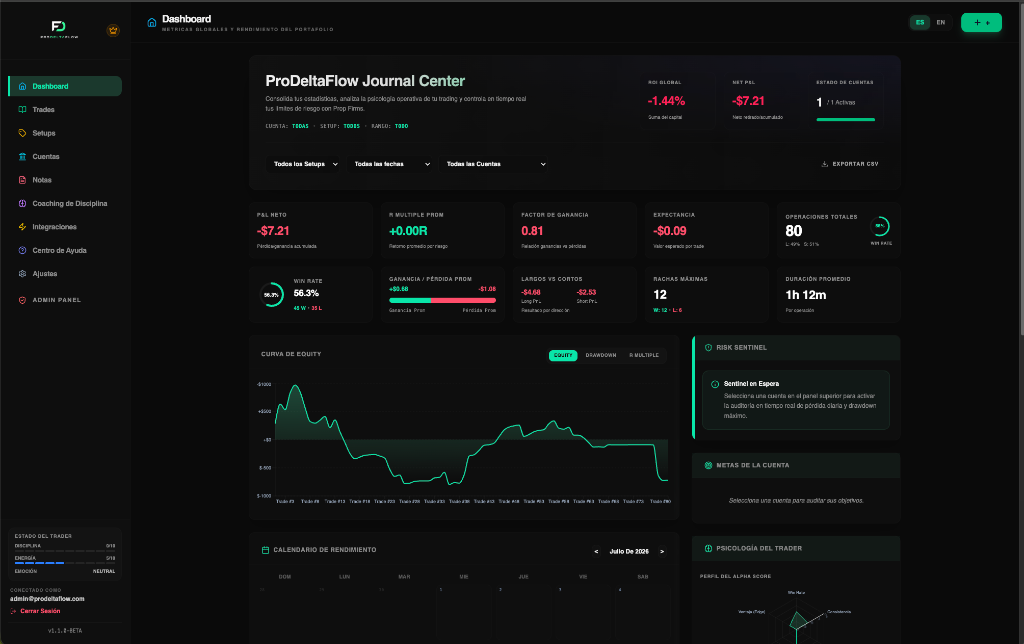Click the Ganancia / Pérdida Prom bar
1024x644 pixels.
[x=442, y=300]
